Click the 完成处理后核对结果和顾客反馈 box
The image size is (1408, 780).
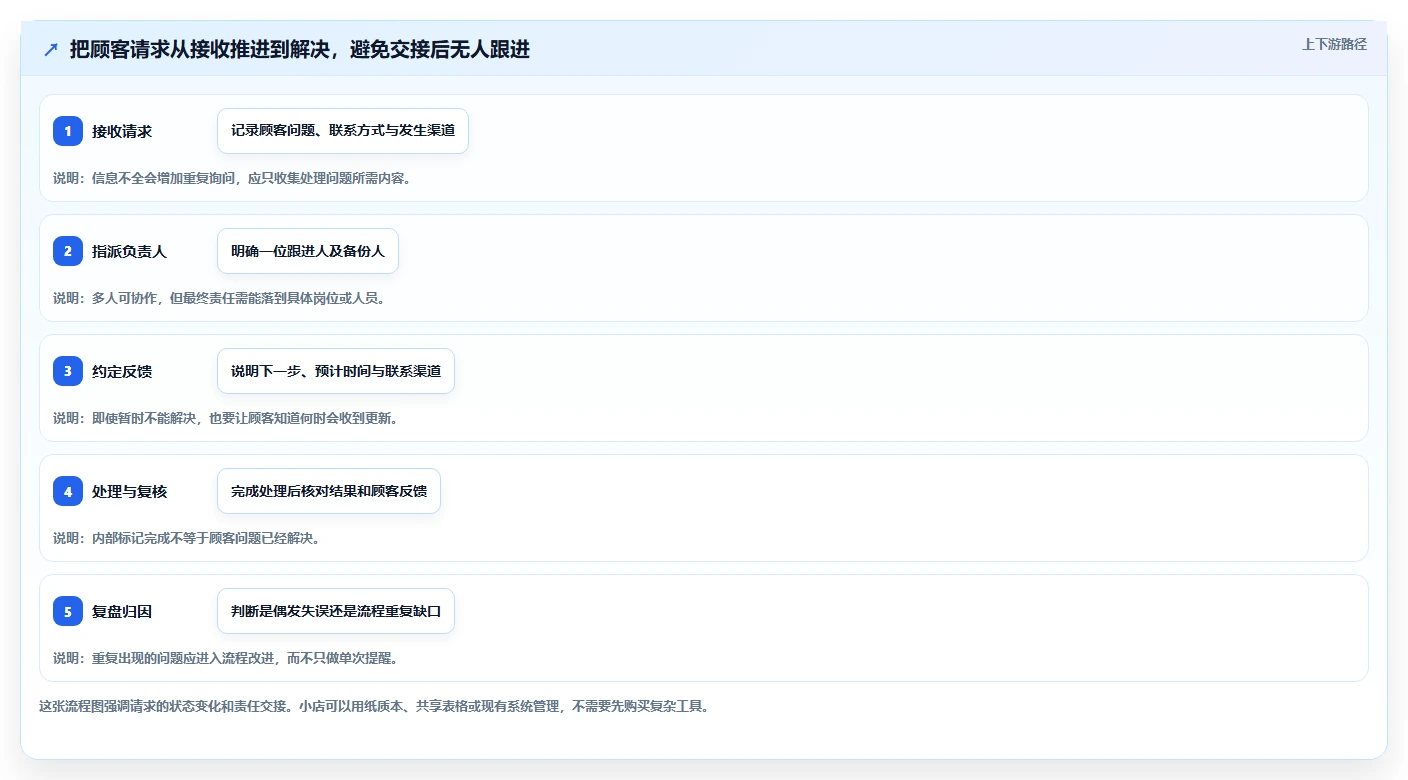tap(329, 491)
